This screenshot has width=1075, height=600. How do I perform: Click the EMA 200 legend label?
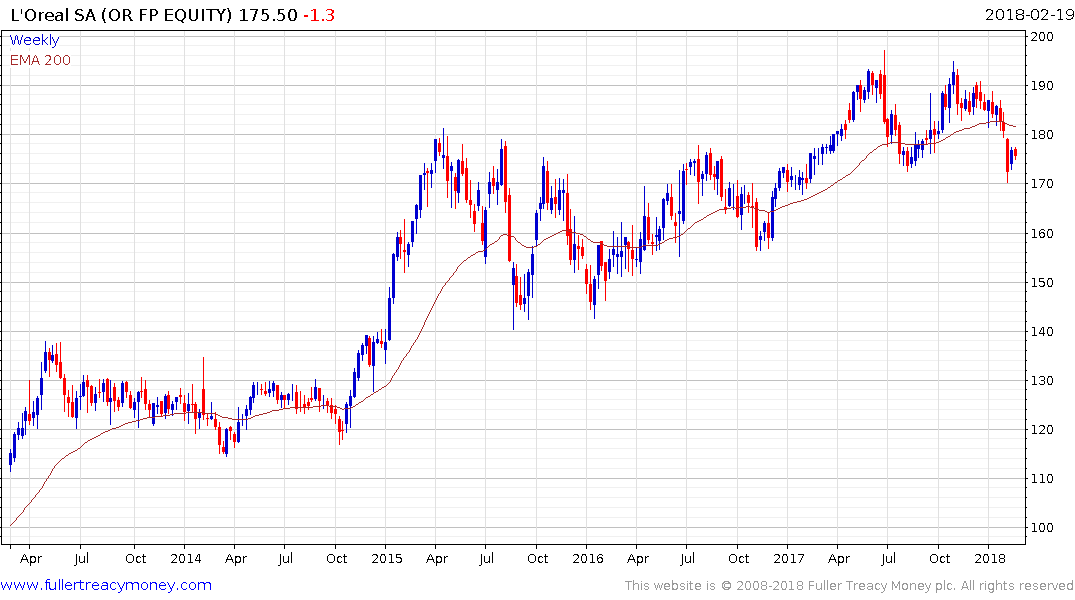pyautogui.click(x=40, y=60)
